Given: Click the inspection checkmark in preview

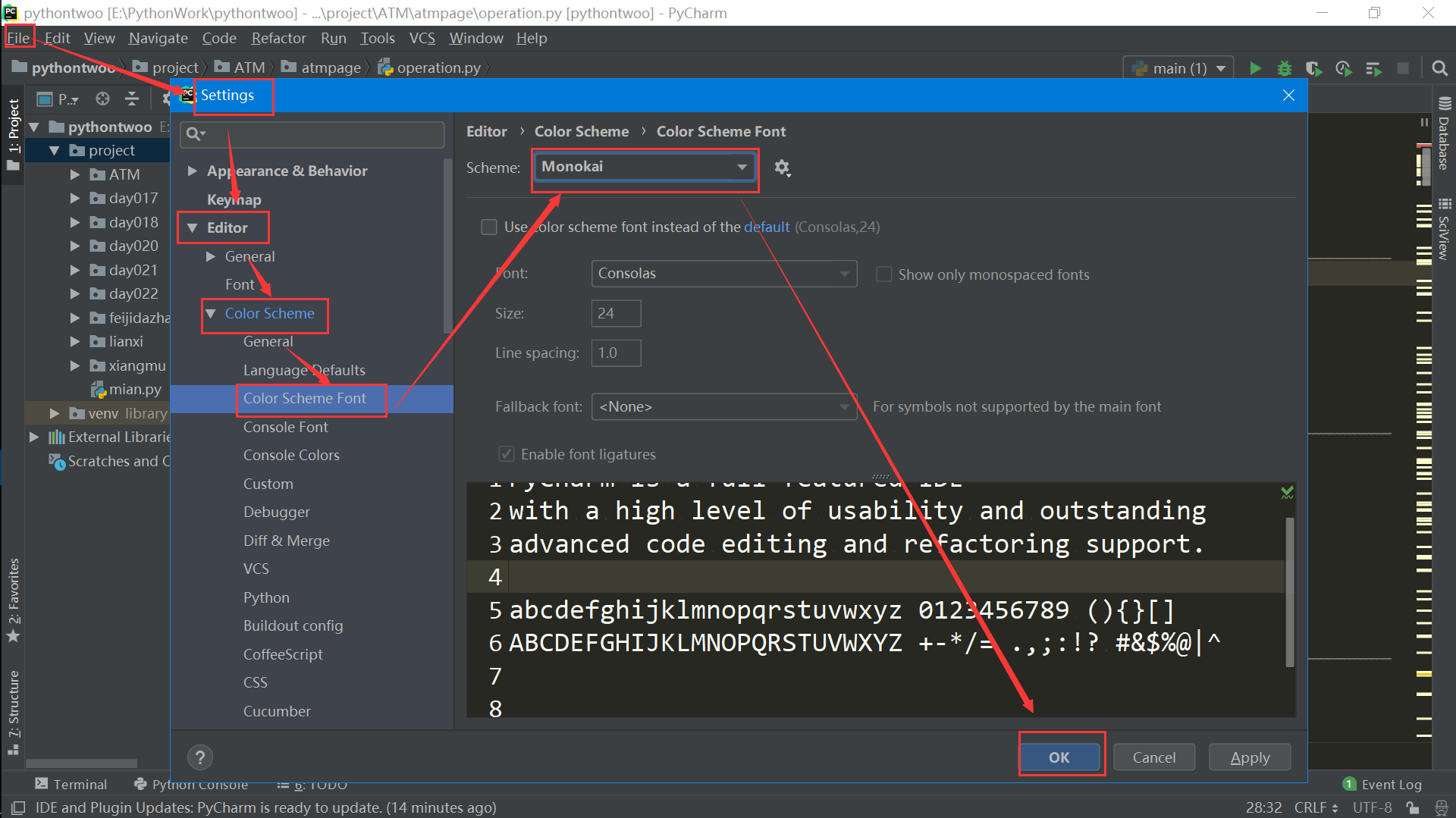Looking at the screenshot, I should pyautogui.click(x=1287, y=493).
